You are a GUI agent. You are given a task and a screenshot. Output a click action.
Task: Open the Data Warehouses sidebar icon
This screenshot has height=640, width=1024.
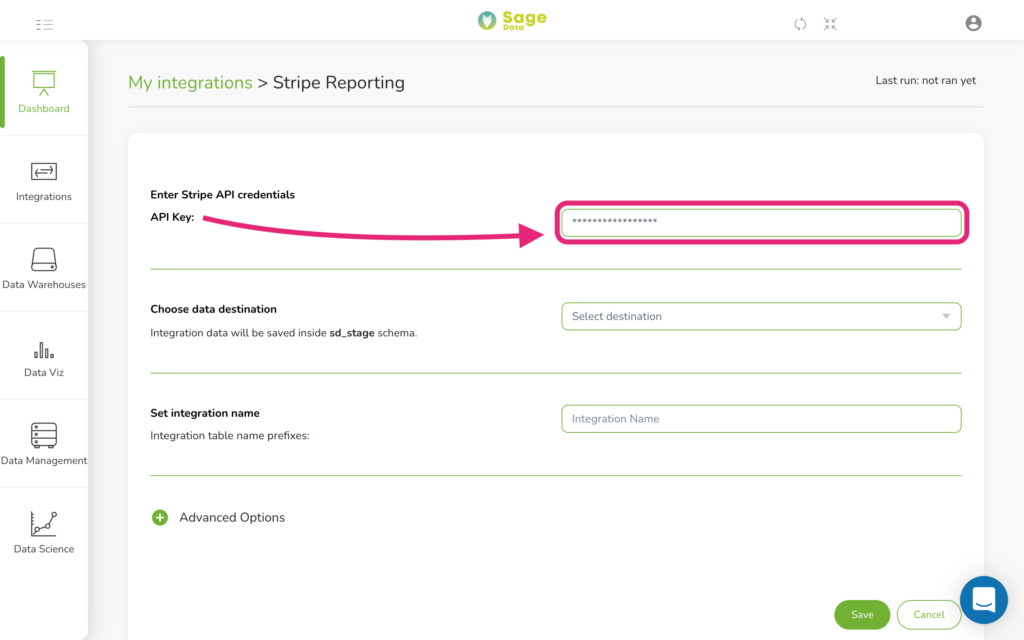[x=44, y=259]
